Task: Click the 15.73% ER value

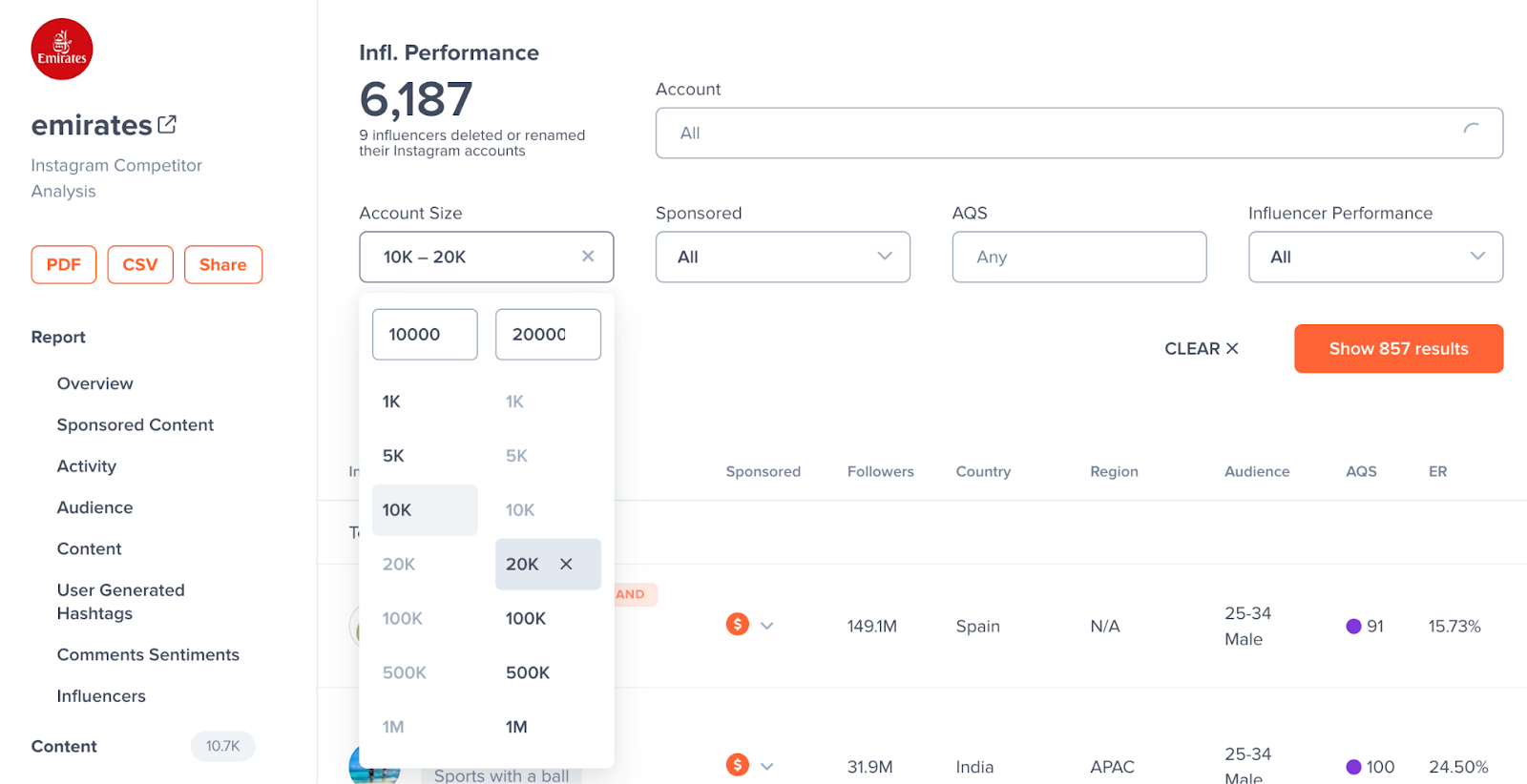Action: [x=1454, y=626]
